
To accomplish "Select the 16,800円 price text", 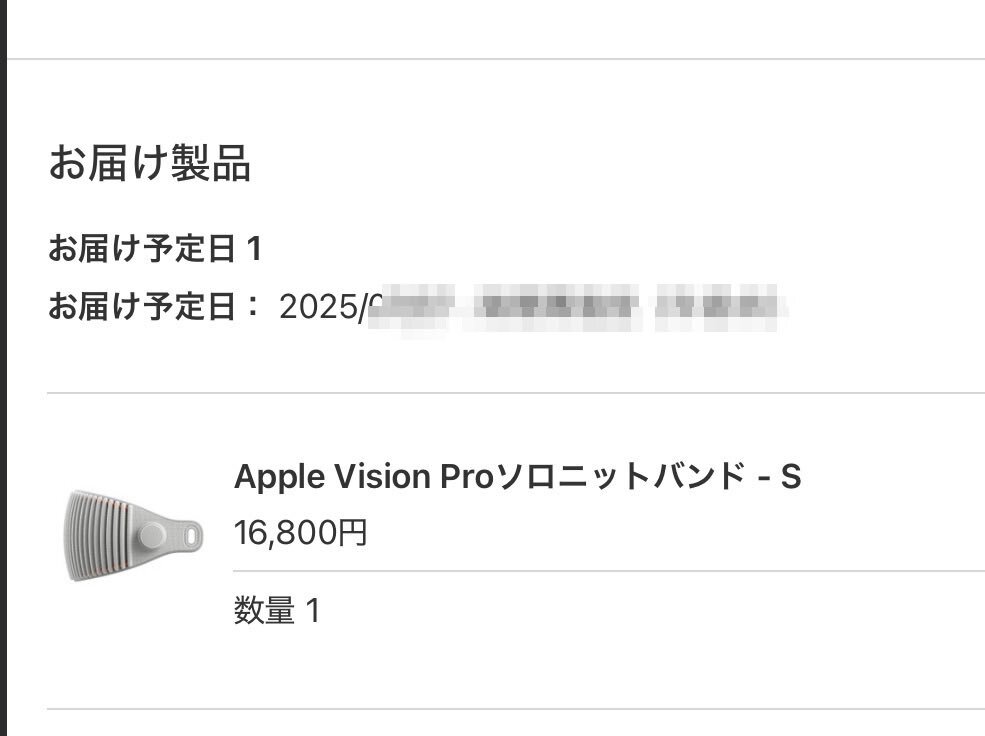I will click(x=300, y=533).
